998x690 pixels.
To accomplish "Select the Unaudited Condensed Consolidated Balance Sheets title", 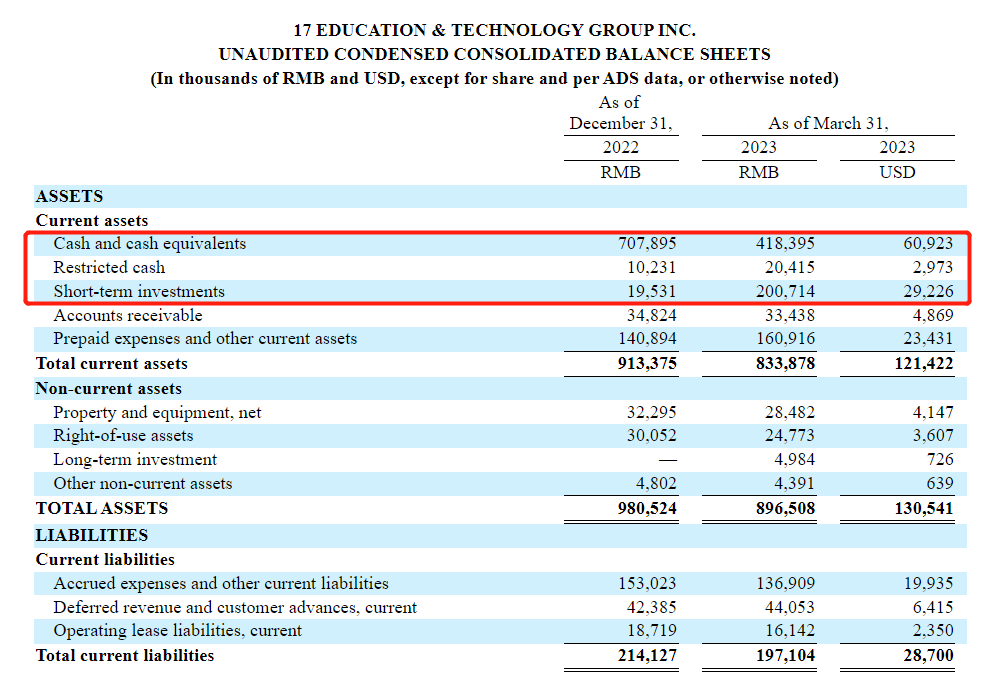I will [x=494, y=54].
